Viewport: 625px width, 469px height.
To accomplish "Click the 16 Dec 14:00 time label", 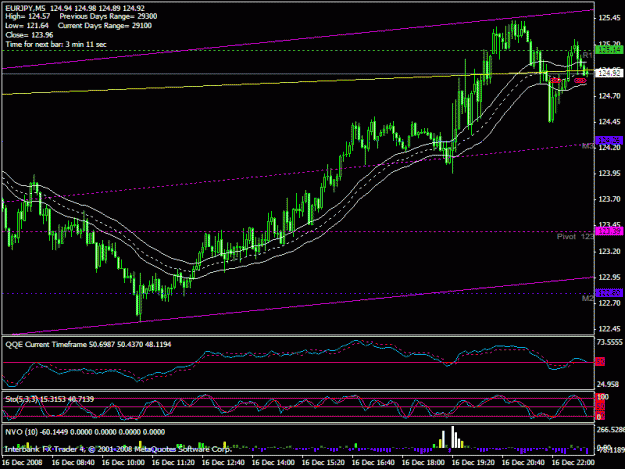I will pyautogui.click(x=273, y=463).
